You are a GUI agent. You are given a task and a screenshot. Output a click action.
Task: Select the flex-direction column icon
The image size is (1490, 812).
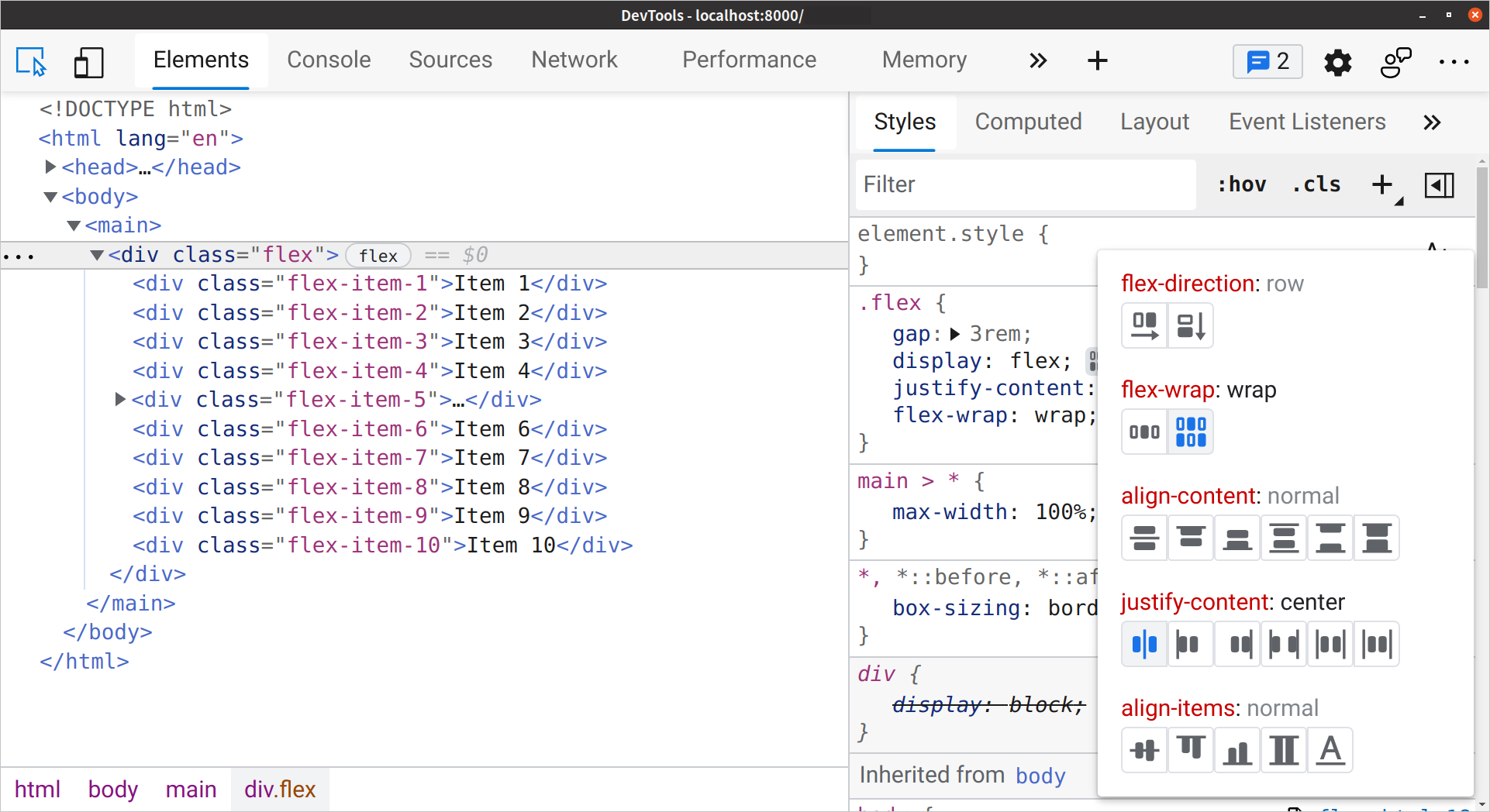[x=1191, y=325]
